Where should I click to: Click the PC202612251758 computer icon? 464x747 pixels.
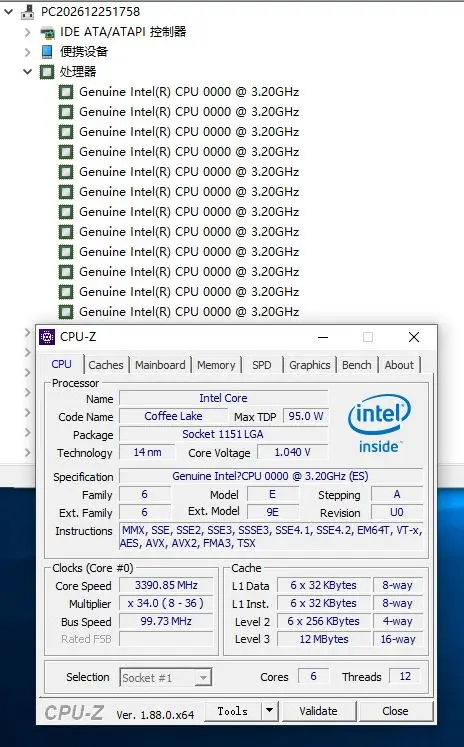28,12
